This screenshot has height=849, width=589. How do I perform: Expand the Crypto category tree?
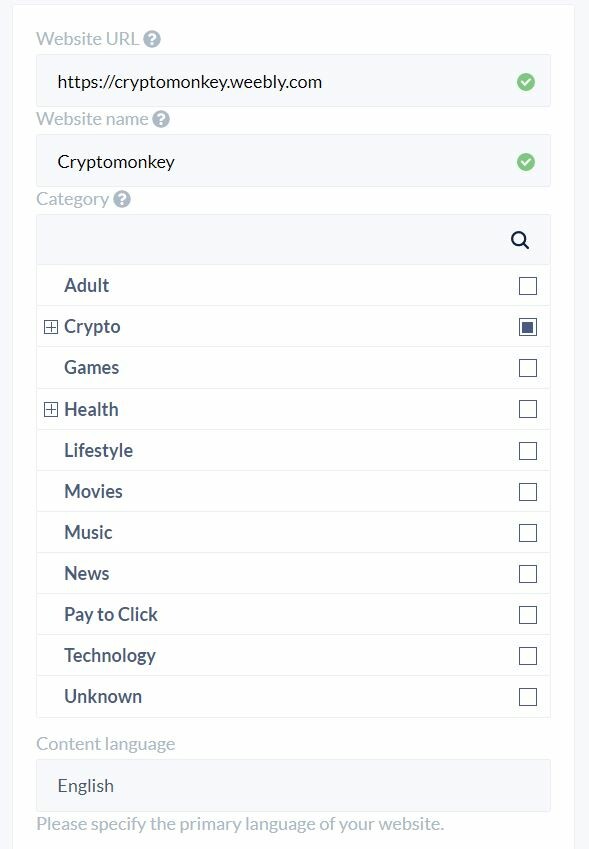tap(51, 327)
